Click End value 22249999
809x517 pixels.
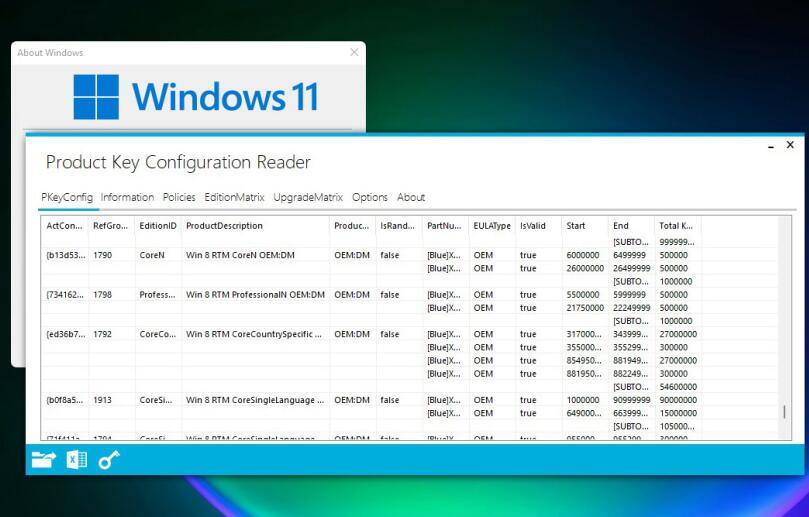point(631,308)
